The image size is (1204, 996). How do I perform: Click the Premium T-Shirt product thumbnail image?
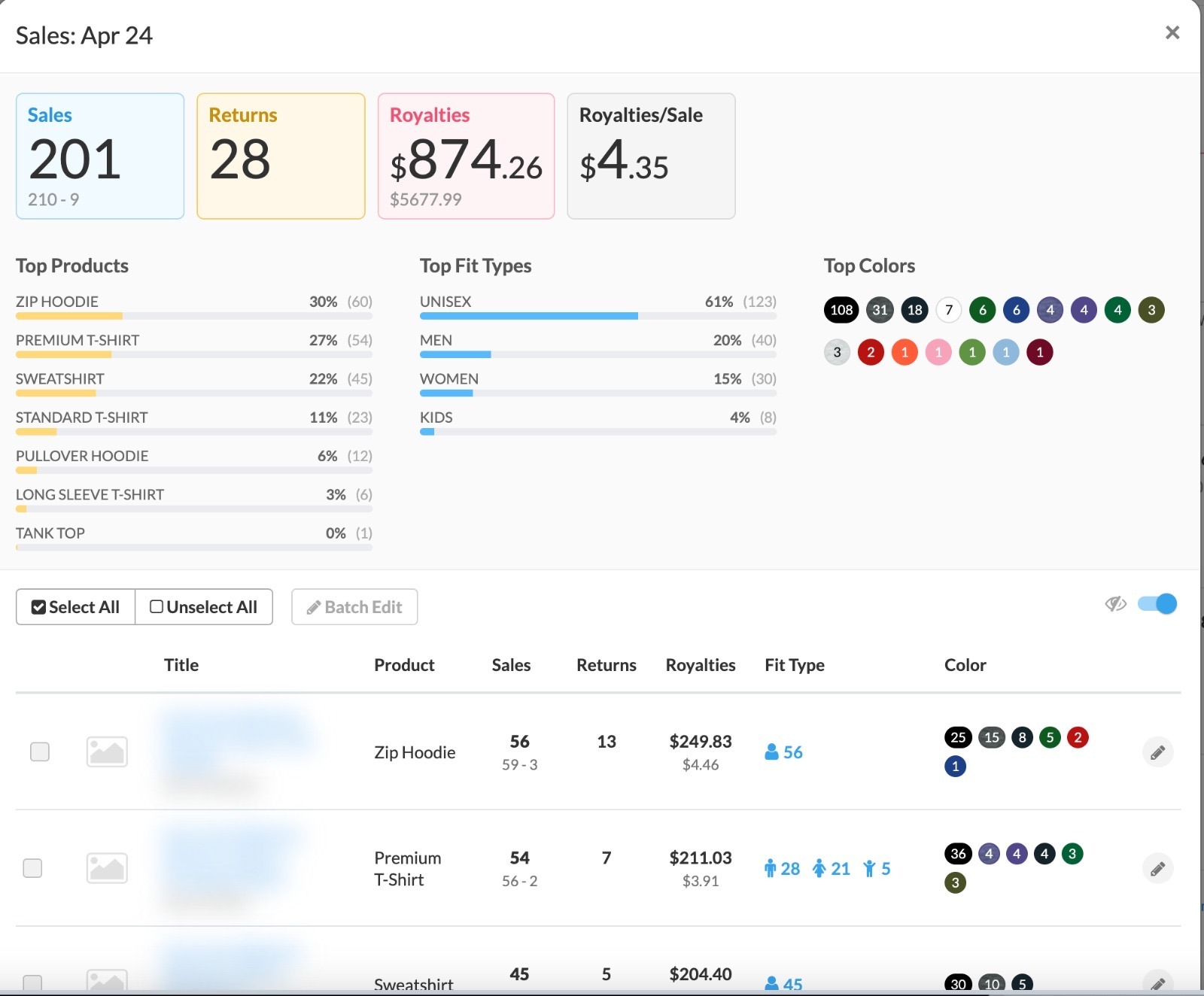pyautogui.click(x=107, y=868)
